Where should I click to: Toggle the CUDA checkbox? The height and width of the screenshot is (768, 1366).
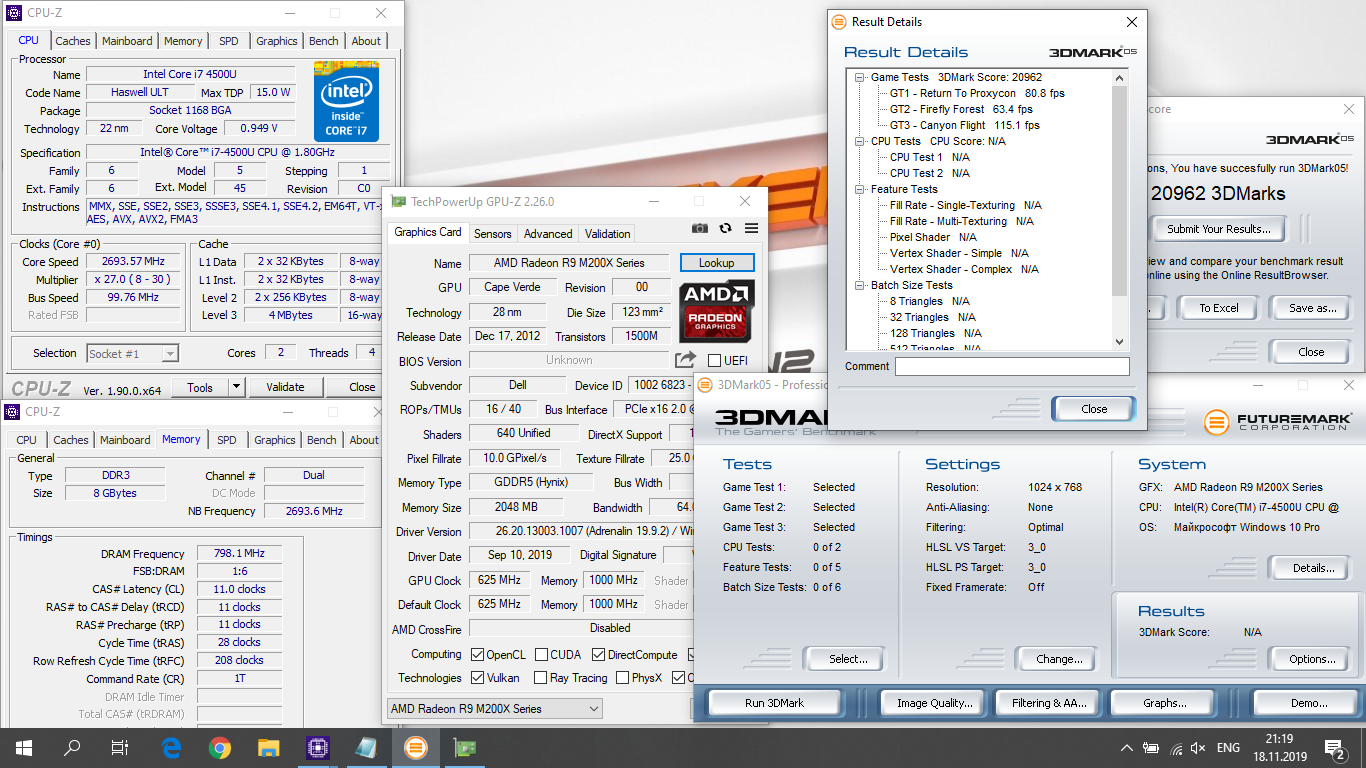pyautogui.click(x=541, y=655)
